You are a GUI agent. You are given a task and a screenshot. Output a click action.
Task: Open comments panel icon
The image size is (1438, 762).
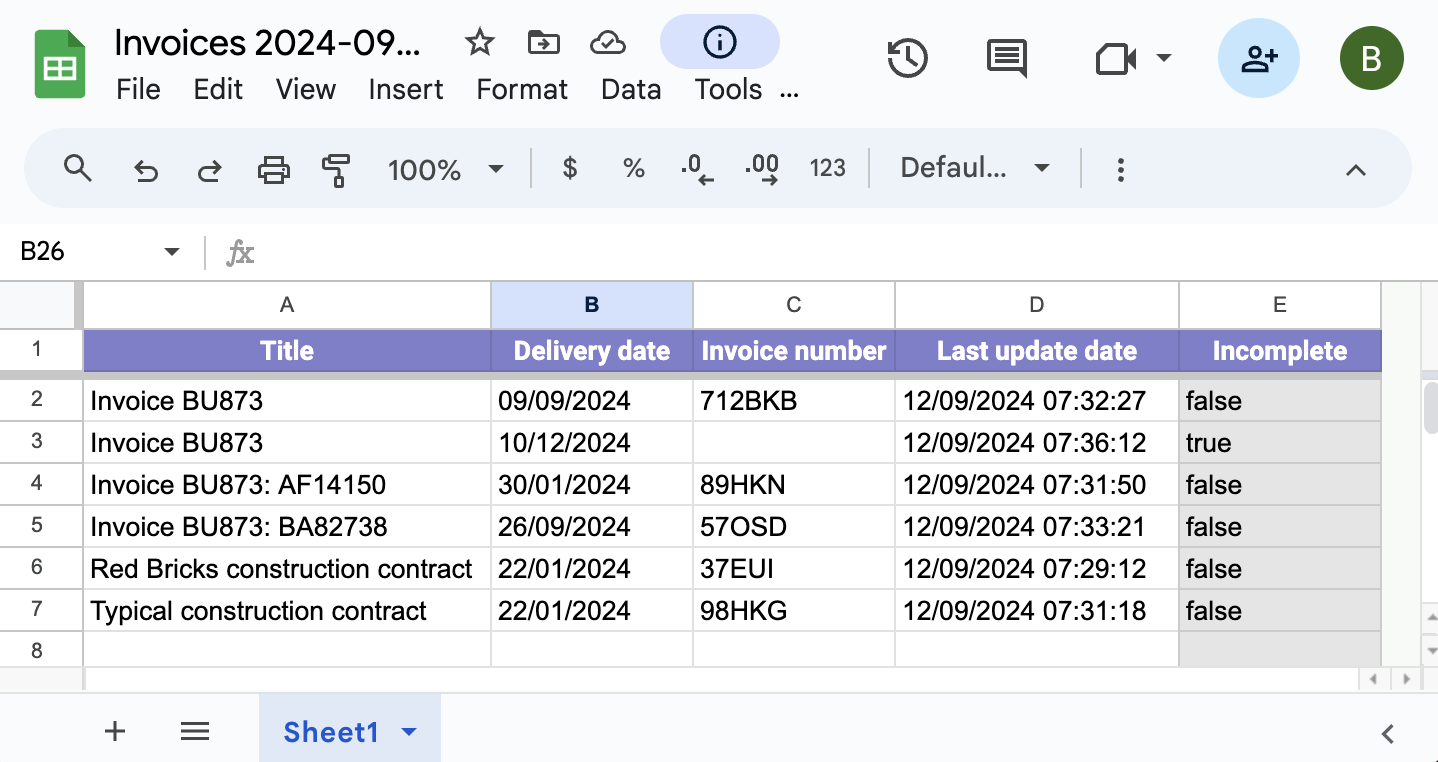pos(1007,59)
